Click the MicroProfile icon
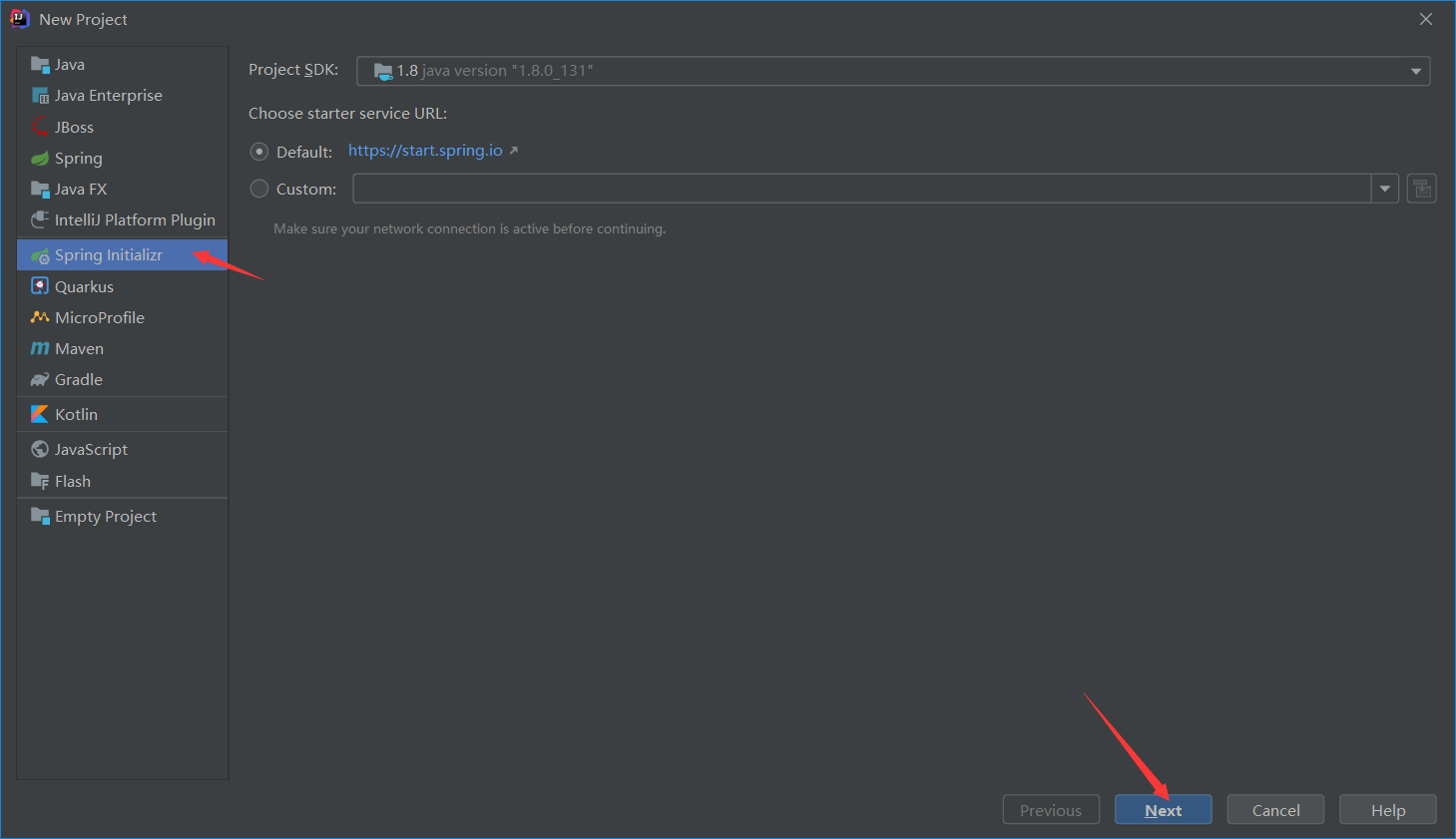 pyautogui.click(x=40, y=317)
